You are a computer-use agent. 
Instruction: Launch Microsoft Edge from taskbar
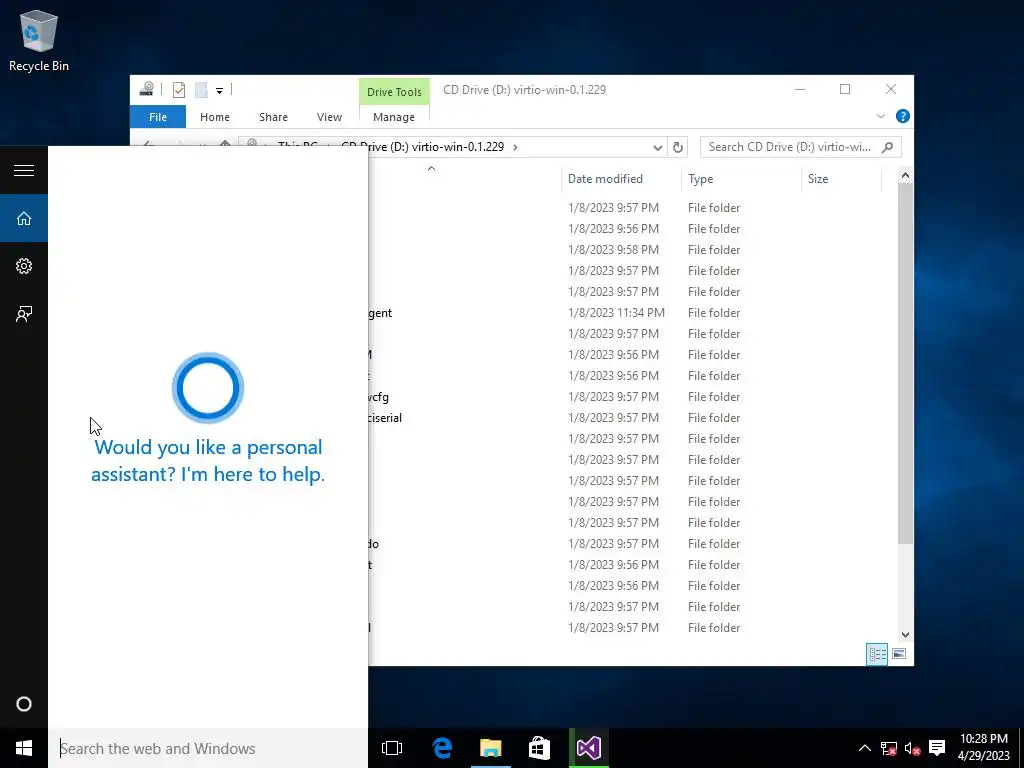(442, 748)
